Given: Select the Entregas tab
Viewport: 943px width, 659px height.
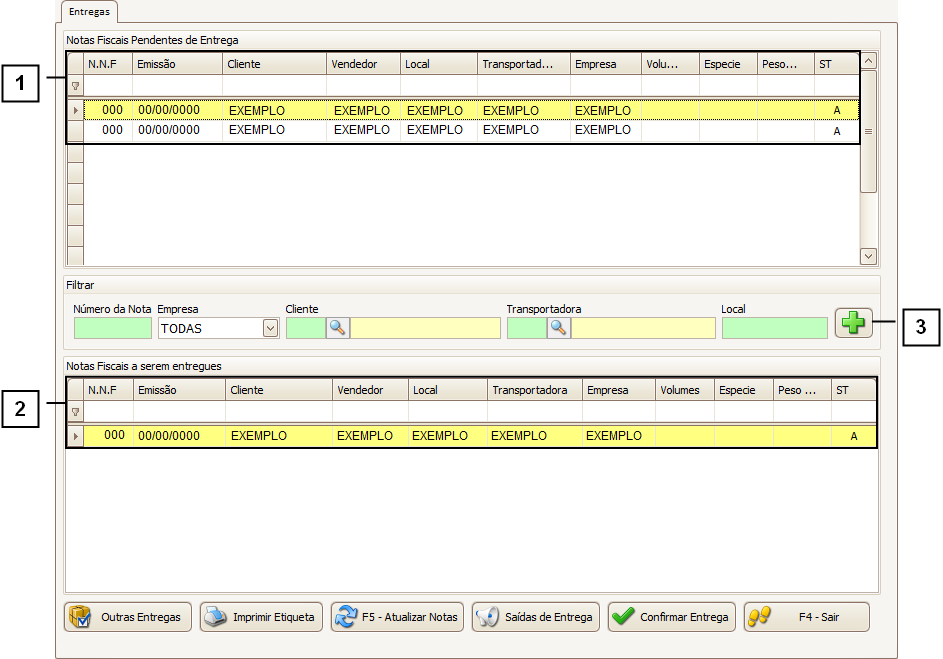Looking at the screenshot, I should click(x=90, y=11).
